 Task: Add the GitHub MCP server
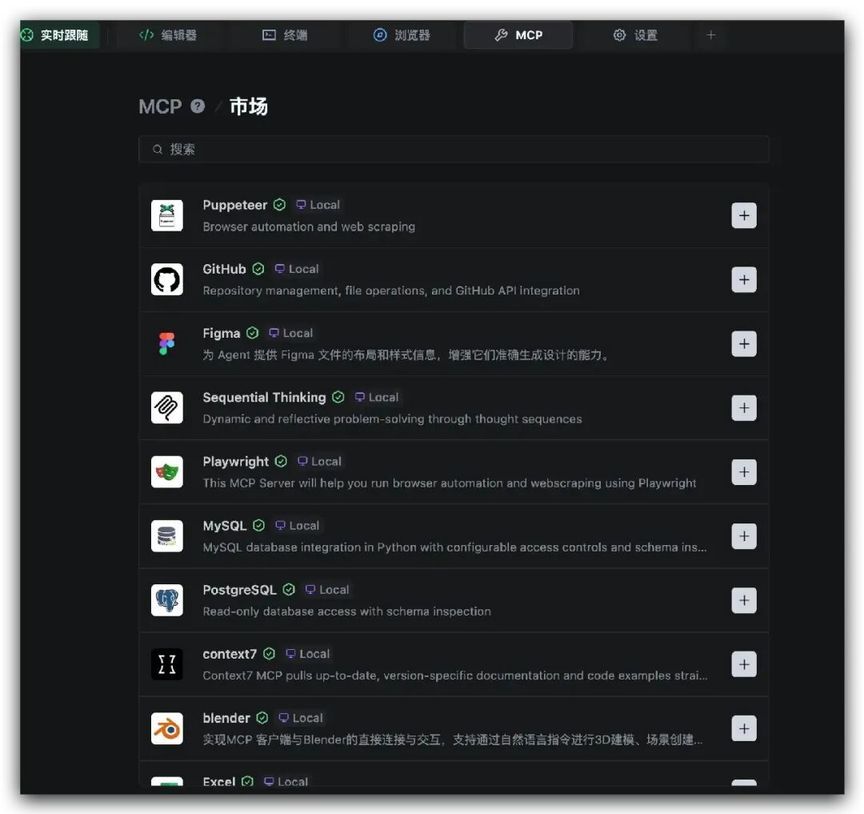tap(744, 279)
